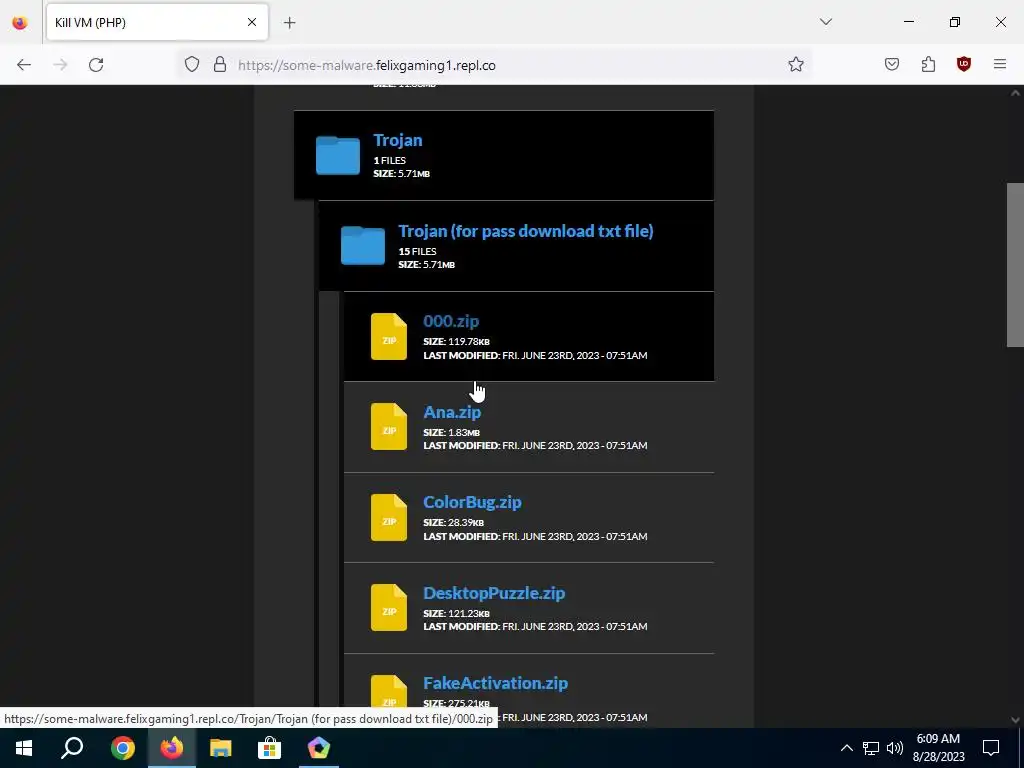
Task: Reload the page with the refresh icon
Action: [96, 65]
